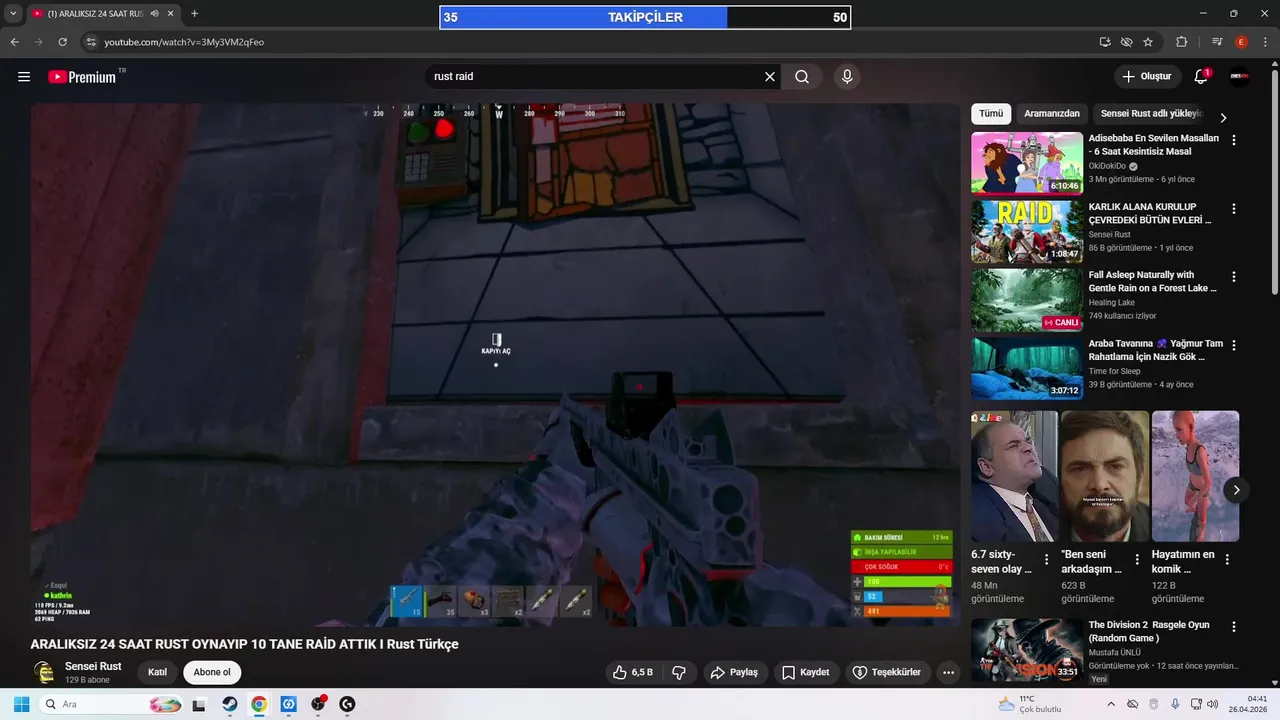Open Fall Asleep Naturally live stream thumbnail
Screen dimensions: 1280x720
(x=1027, y=300)
